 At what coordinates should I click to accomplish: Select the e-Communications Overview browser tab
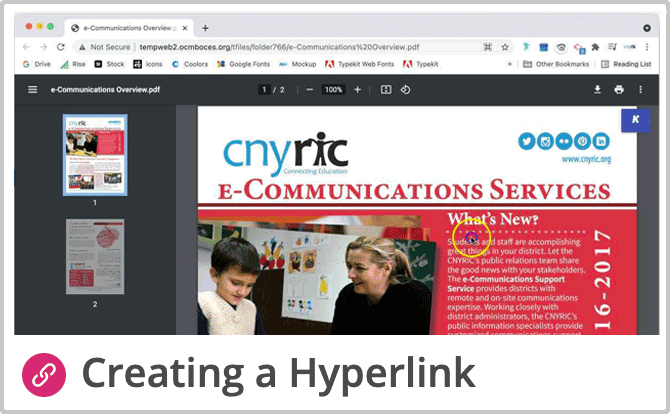pos(129,28)
